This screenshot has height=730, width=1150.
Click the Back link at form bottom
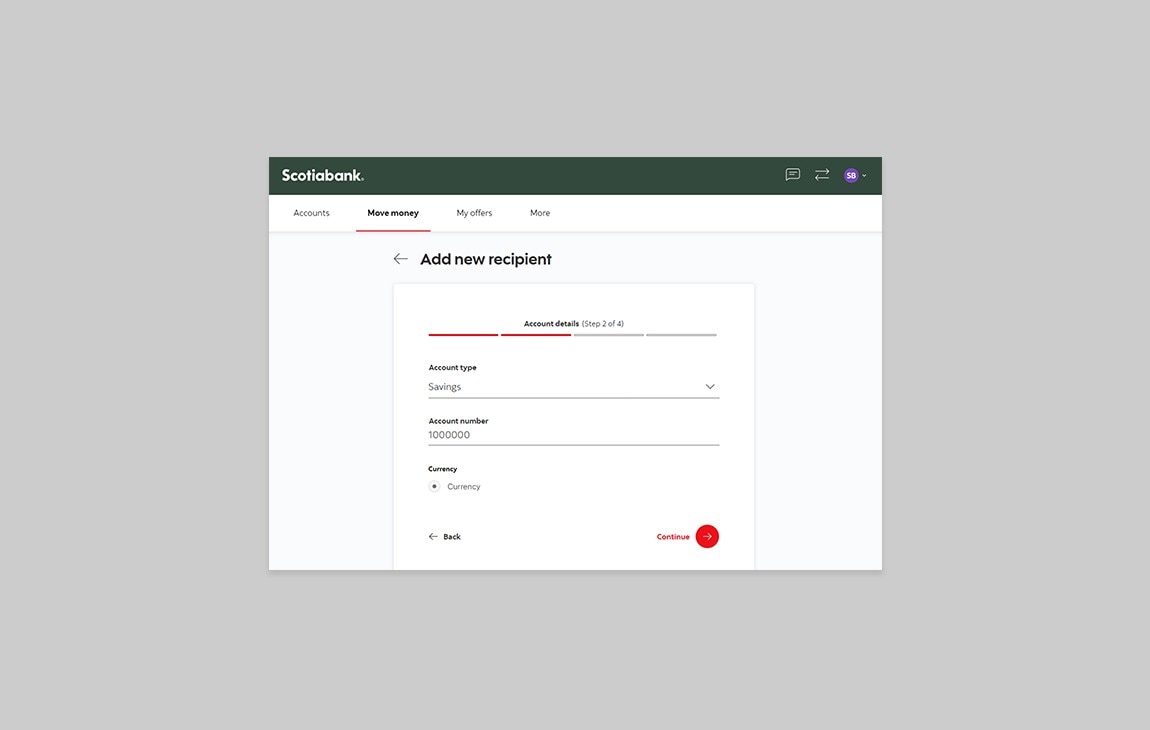click(x=444, y=536)
